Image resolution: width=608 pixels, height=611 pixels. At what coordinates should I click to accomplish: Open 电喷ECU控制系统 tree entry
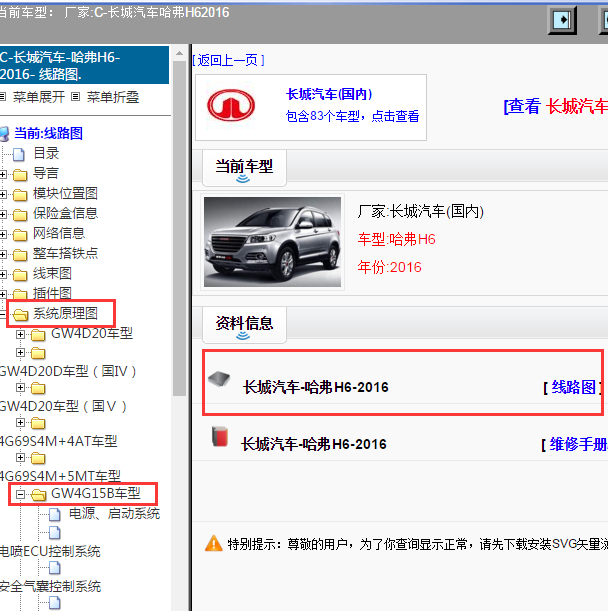point(50,551)
